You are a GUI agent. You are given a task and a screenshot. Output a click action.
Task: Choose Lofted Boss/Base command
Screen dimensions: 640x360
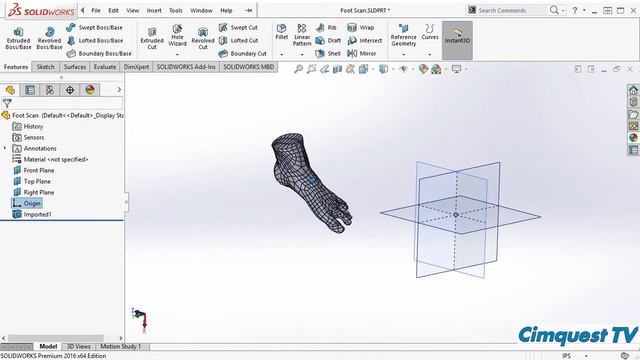(95, 40)
